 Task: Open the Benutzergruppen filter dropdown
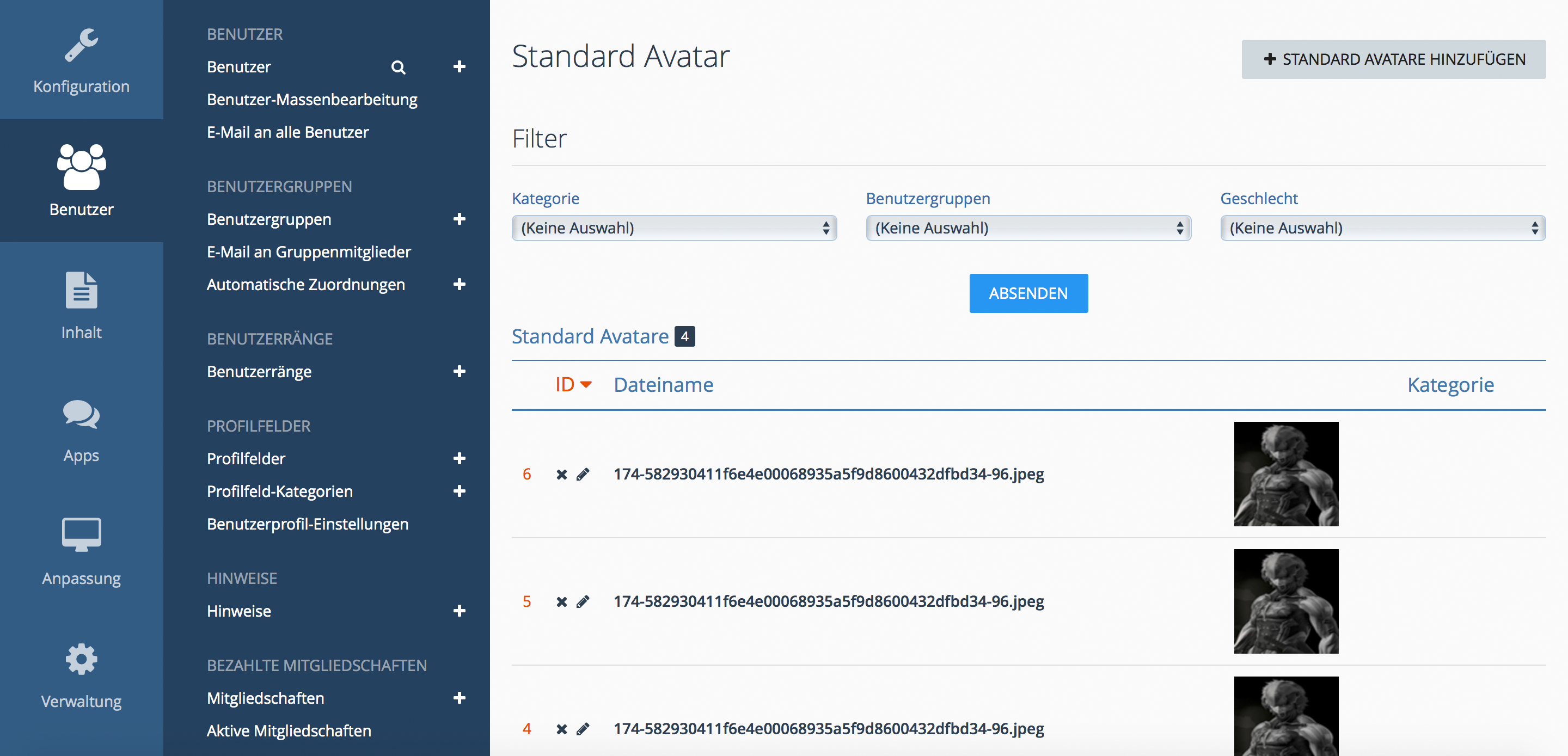(1028, 228)
